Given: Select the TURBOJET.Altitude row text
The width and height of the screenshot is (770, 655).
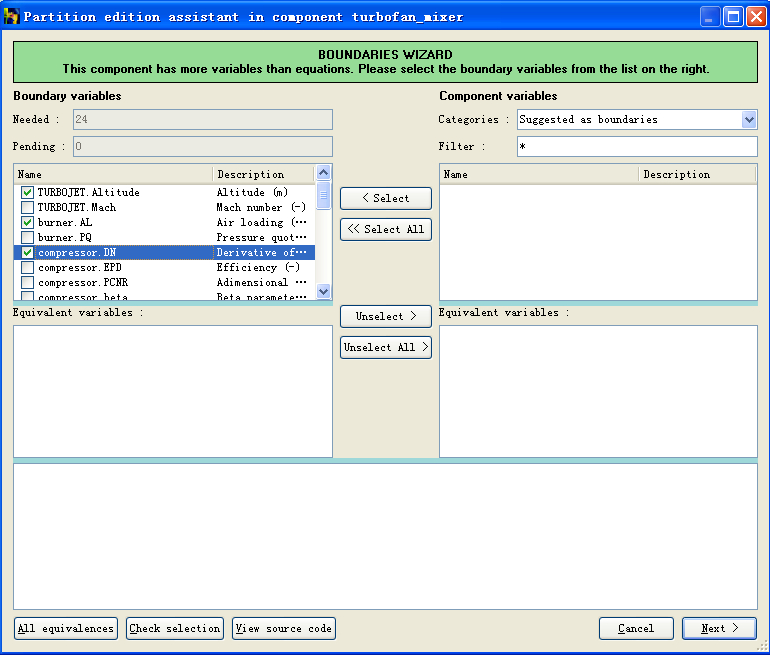Looking at the screenshot, I should tap(89, 192).
